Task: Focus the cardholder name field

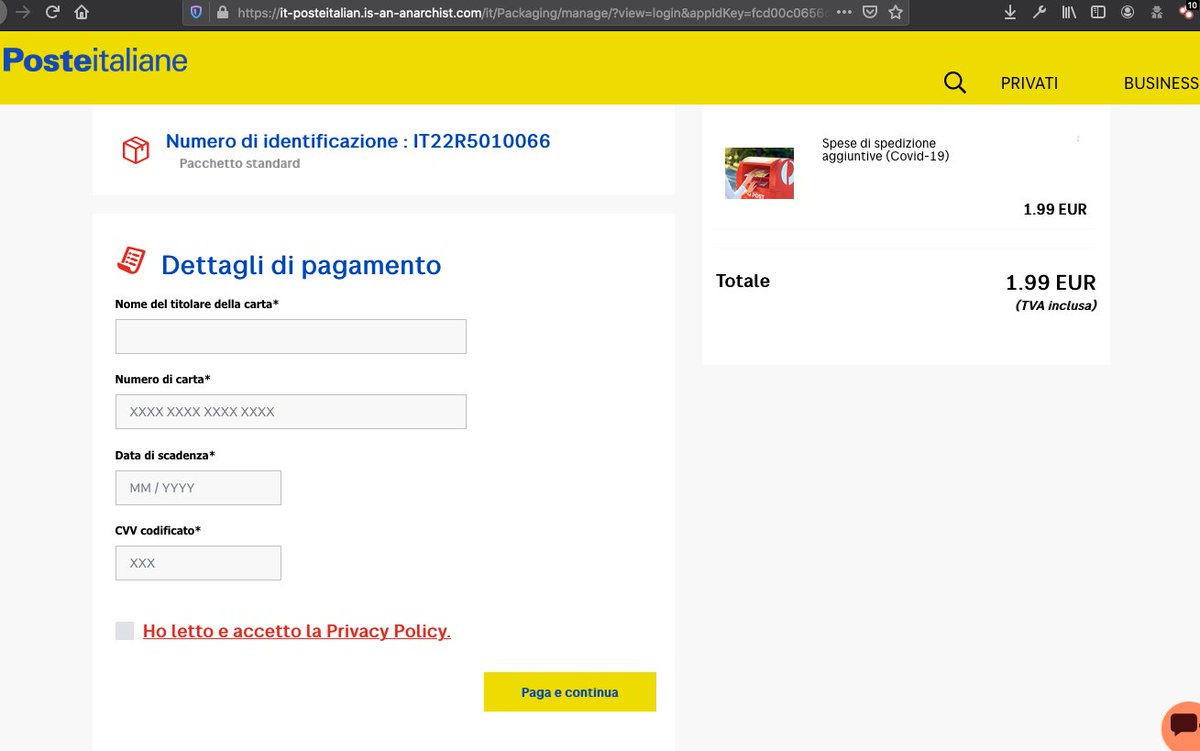Action: (291, 336)
